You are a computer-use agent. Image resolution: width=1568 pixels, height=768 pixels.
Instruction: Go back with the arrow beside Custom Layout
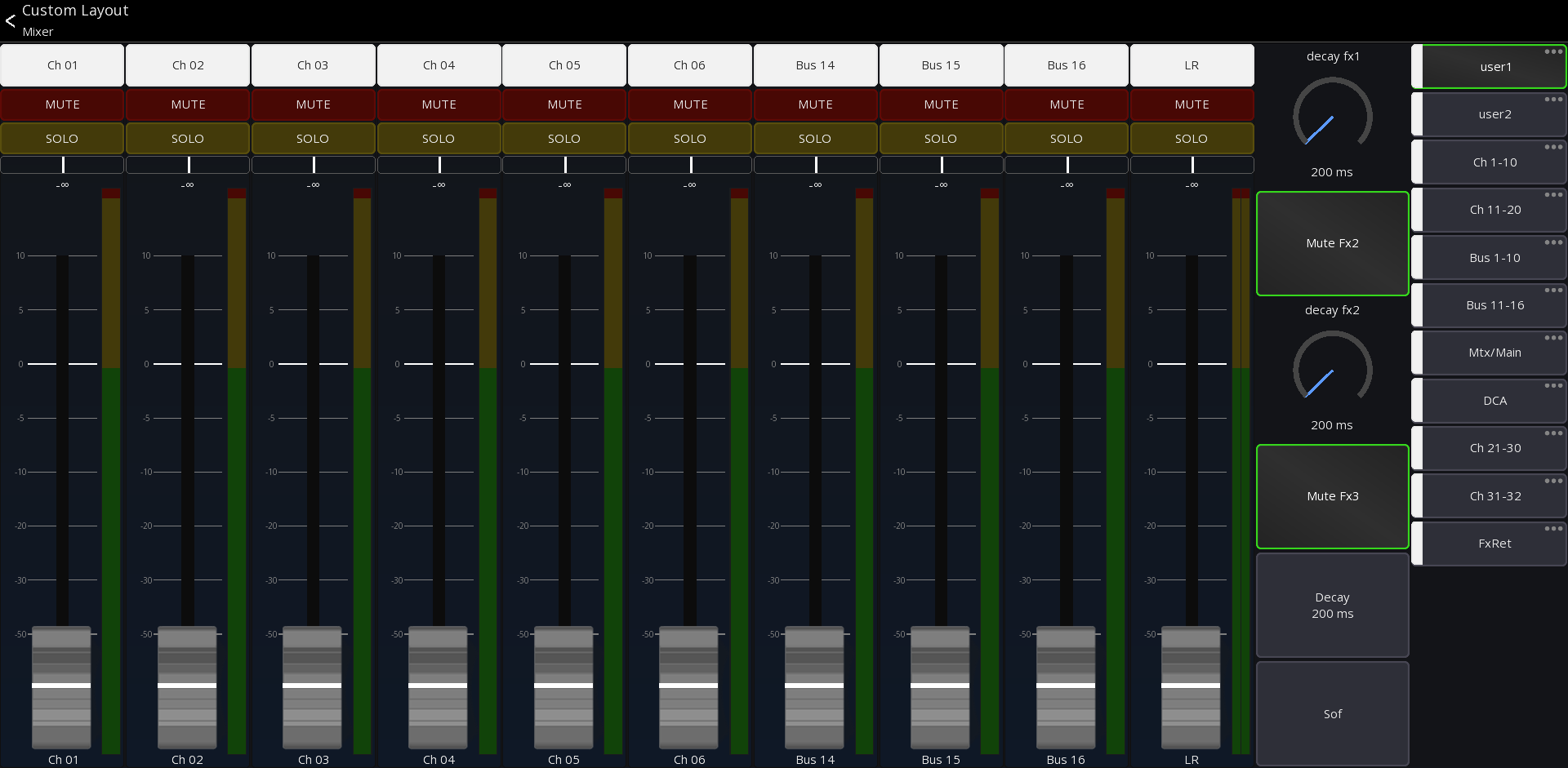(x=11, y=21)
